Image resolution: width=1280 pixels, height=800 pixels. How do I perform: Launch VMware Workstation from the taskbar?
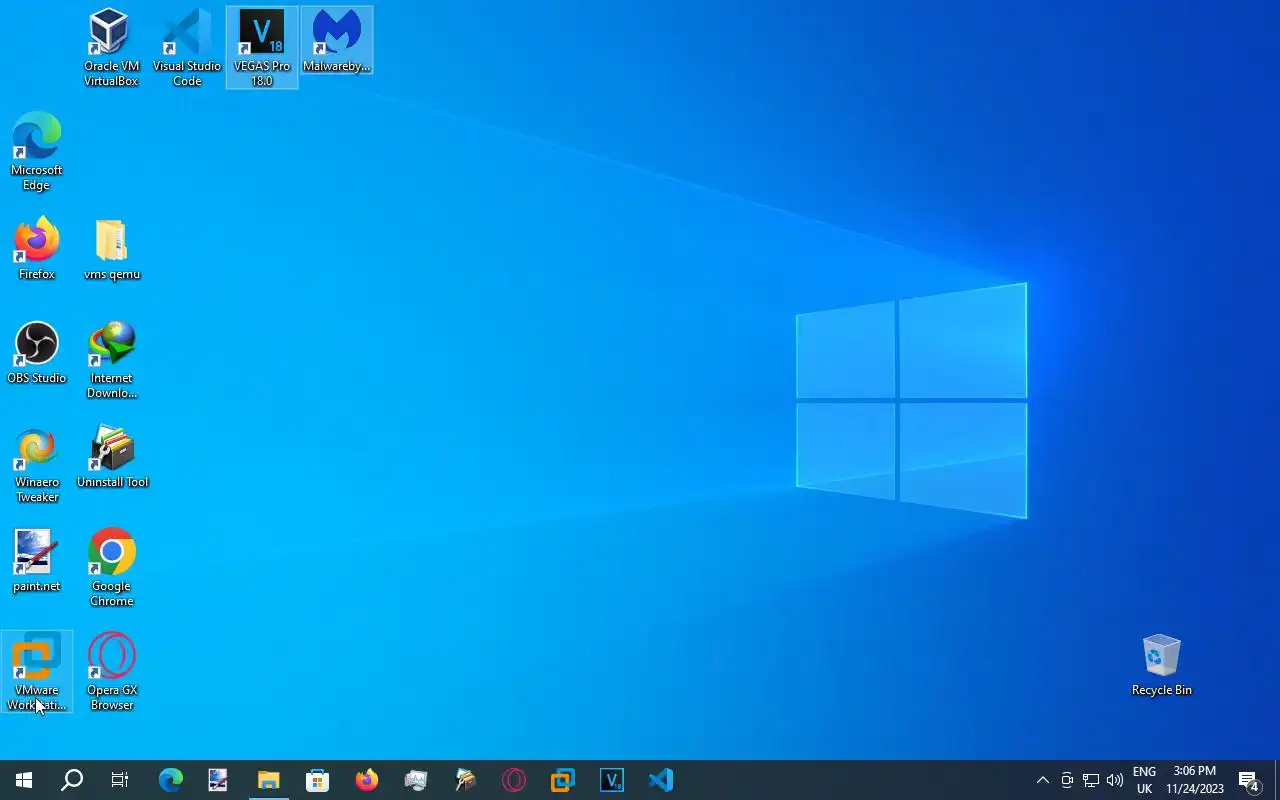tap(563, 780)
